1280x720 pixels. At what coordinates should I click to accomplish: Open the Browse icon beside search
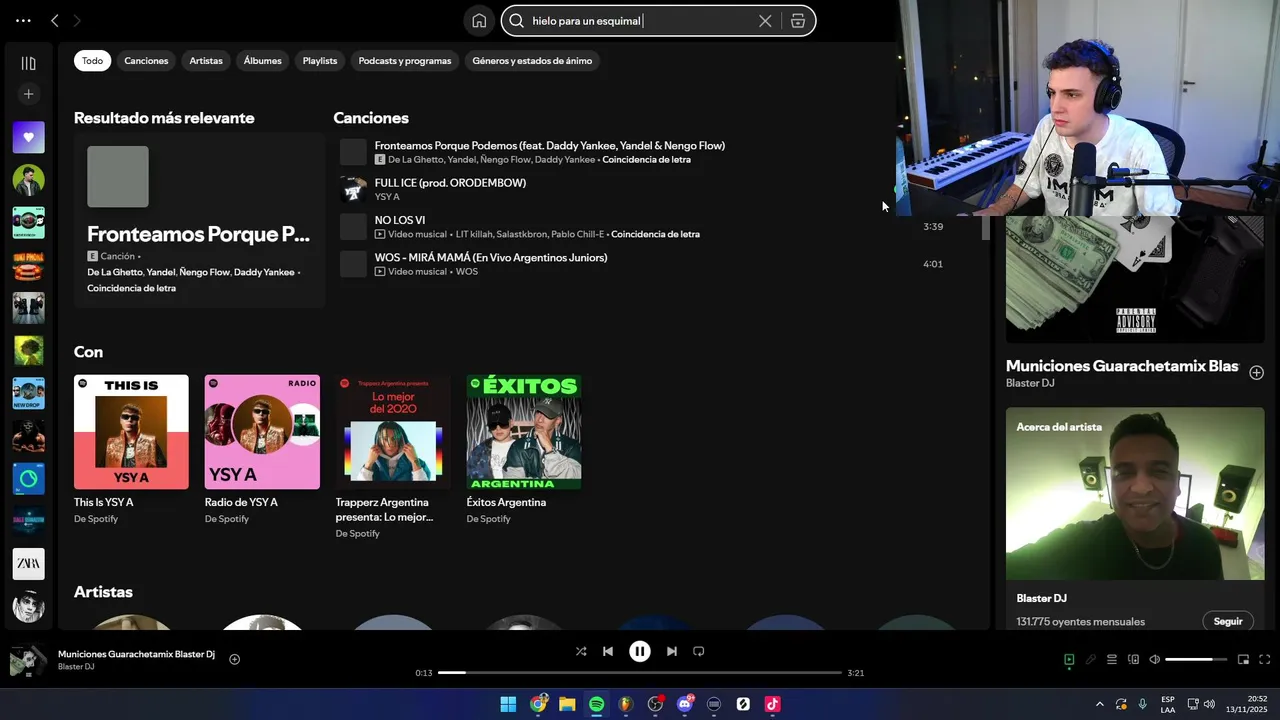(798, 21)
